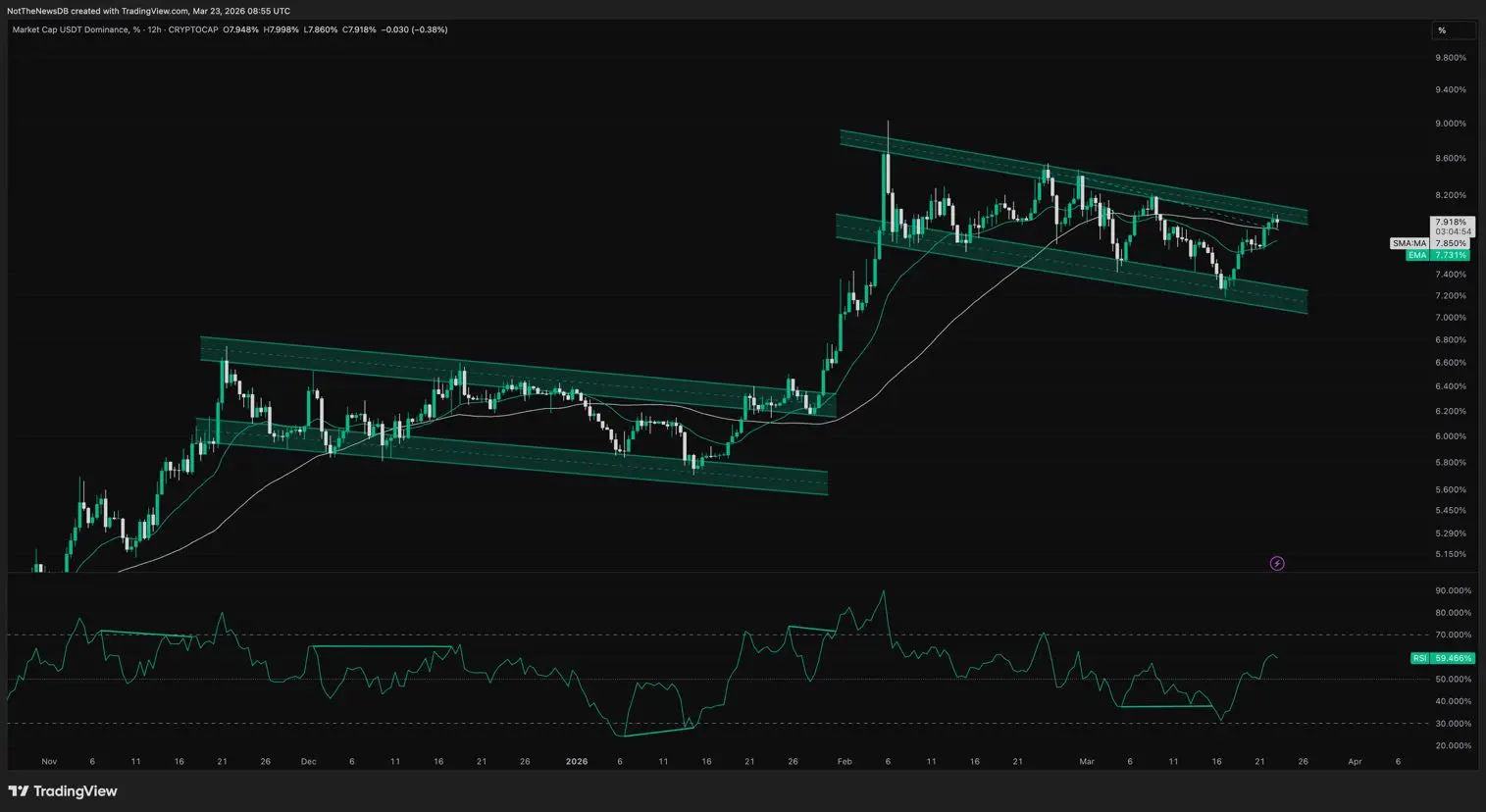1486x812 pixels.
Task: Click the 5.150% price axis label
Action: coord(1451,554)
